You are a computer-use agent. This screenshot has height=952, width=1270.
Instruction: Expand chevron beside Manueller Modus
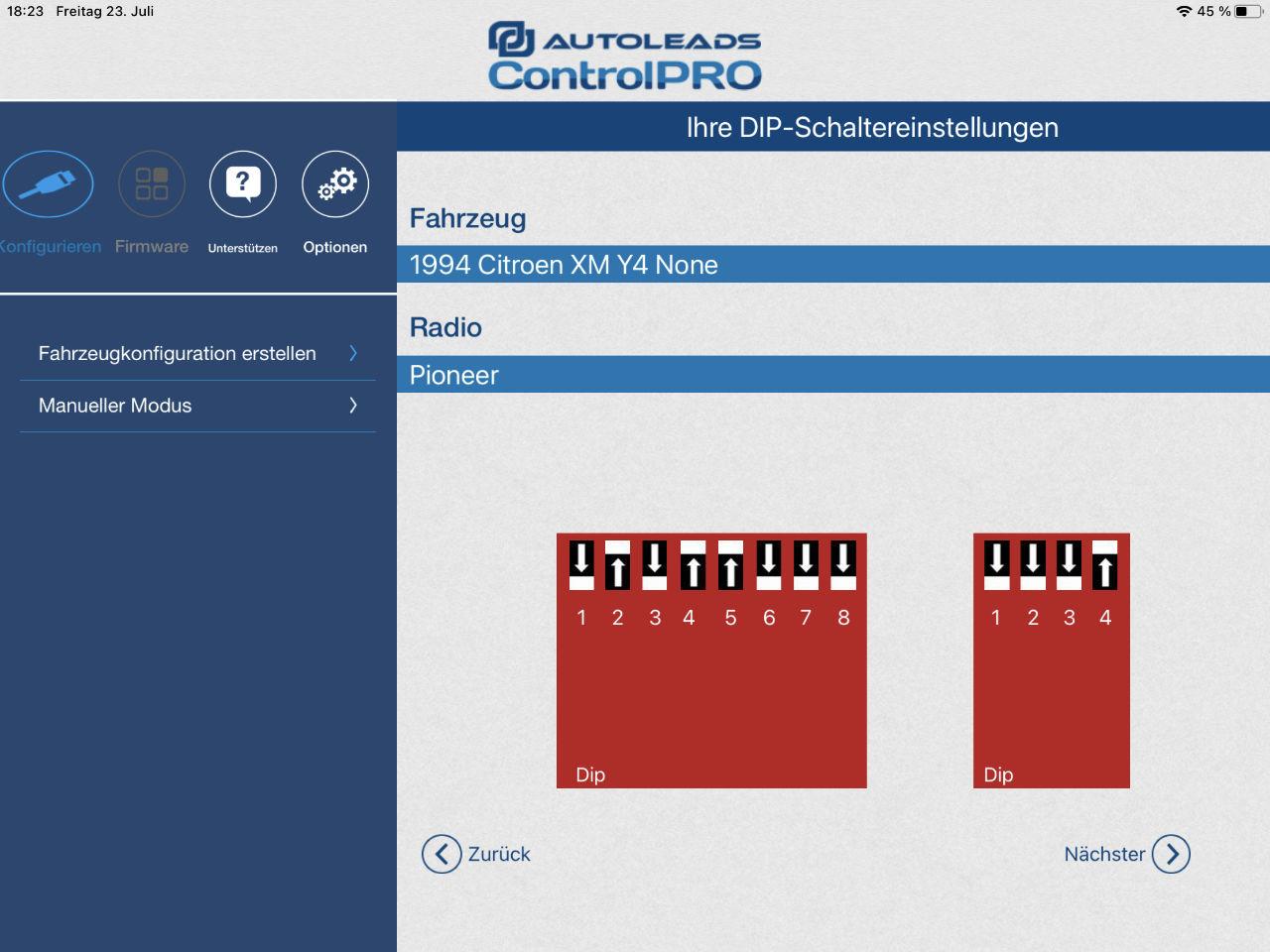[x=353, y=405]
